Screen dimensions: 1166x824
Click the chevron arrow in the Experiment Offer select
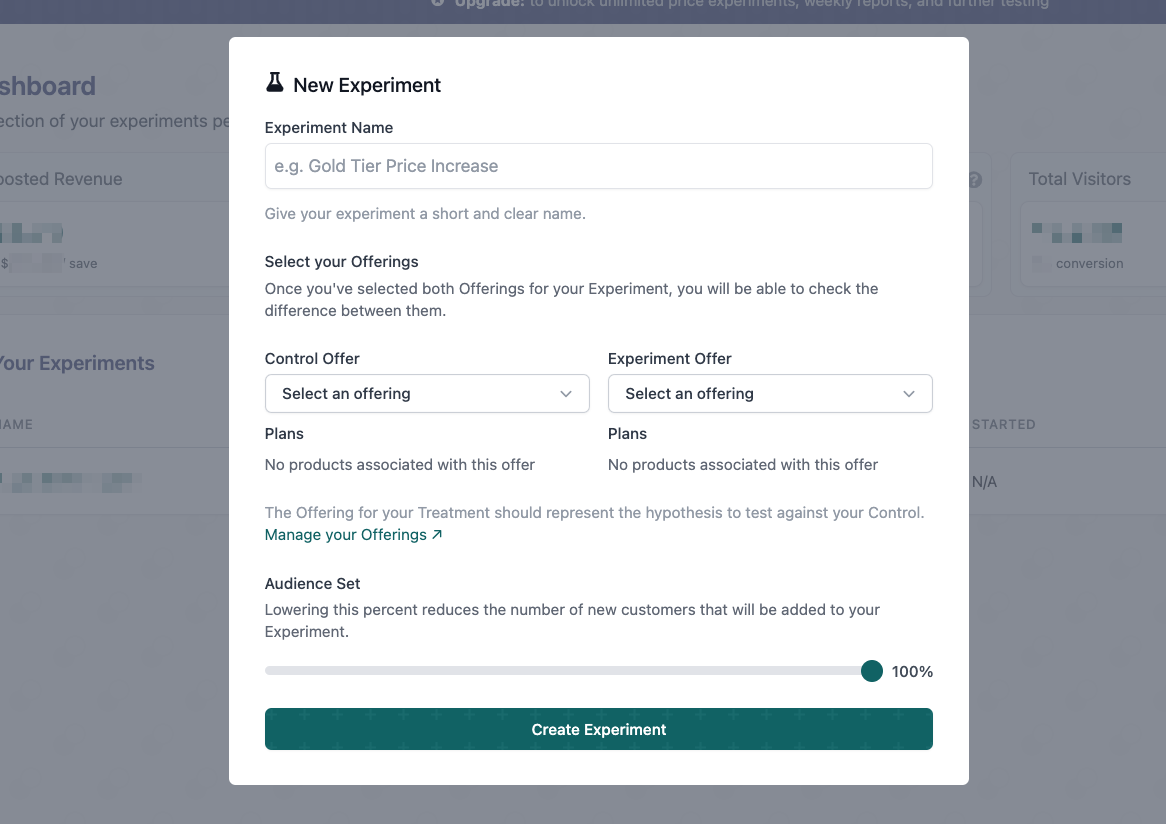[909, 394]
